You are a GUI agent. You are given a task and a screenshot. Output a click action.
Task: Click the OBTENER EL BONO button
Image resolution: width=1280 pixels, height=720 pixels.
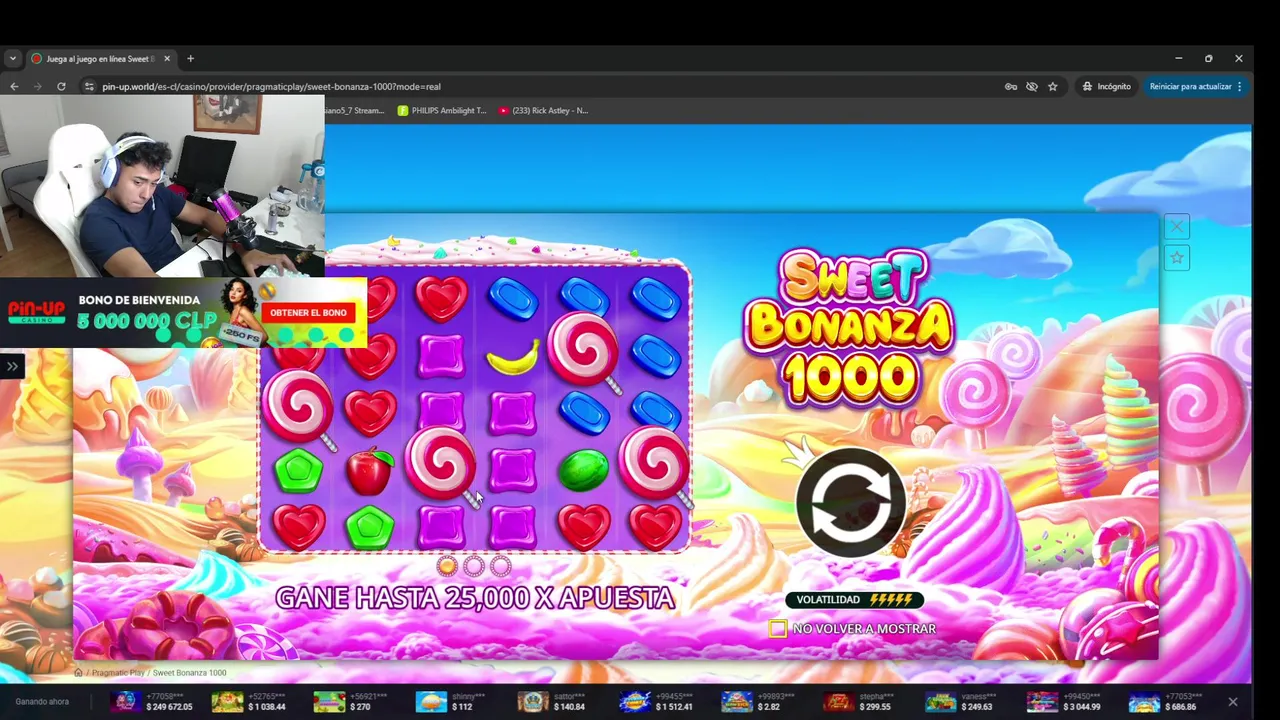tap(308, 313)
